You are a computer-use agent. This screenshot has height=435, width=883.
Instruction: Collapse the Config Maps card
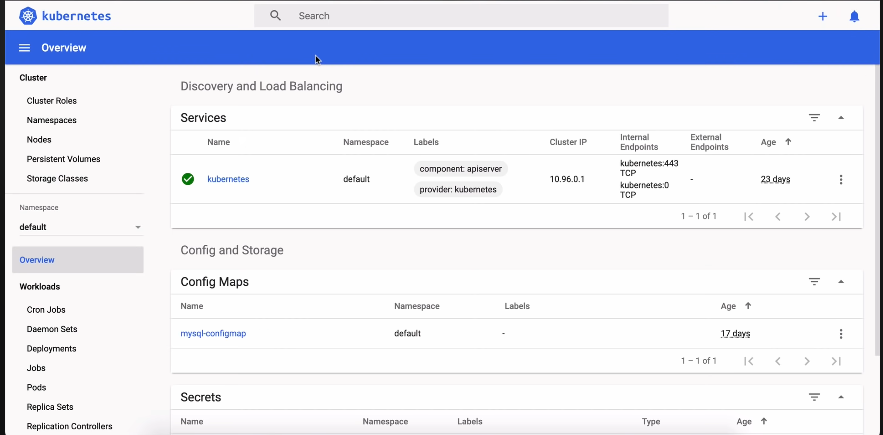841,282
